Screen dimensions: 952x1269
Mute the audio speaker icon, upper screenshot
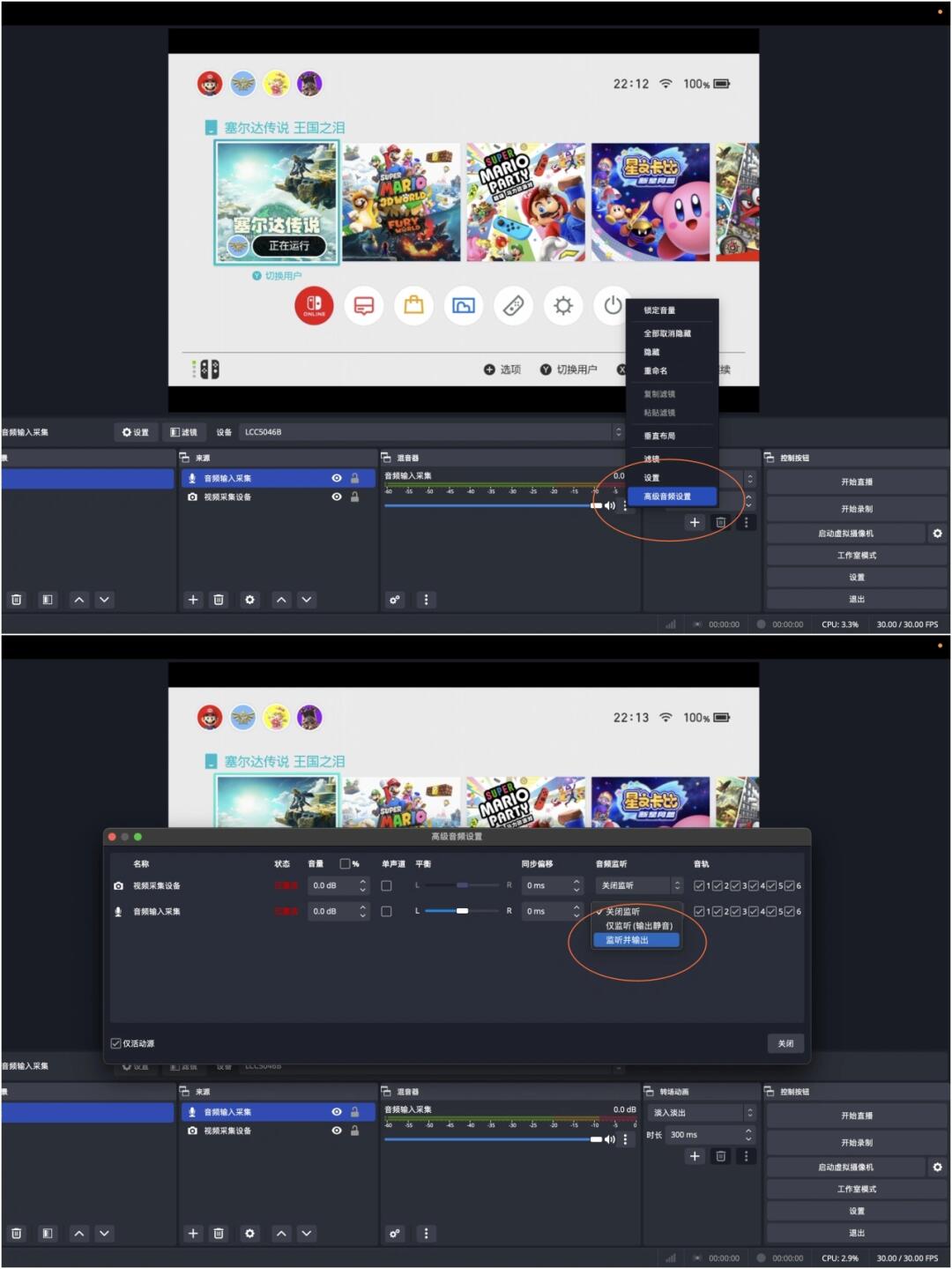tap(610, 505)
